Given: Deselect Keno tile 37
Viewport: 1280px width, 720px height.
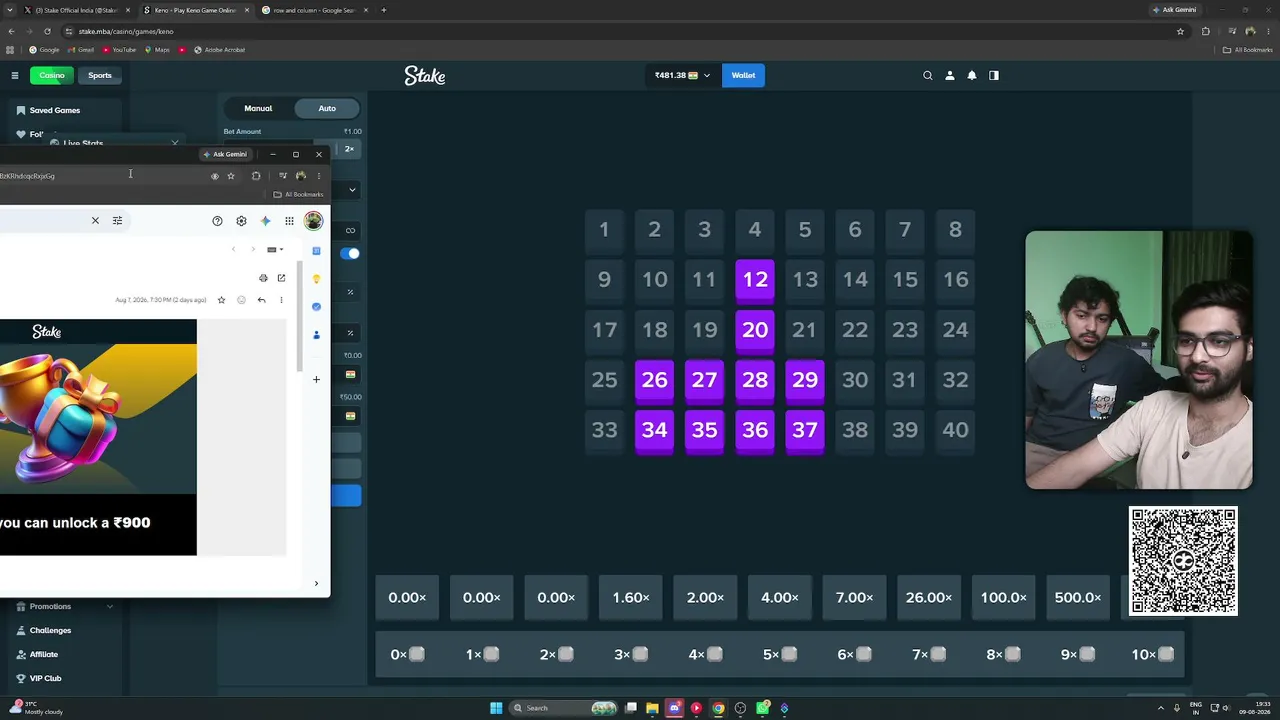Looking at the screenshot, I should click(x=805, y=429).
